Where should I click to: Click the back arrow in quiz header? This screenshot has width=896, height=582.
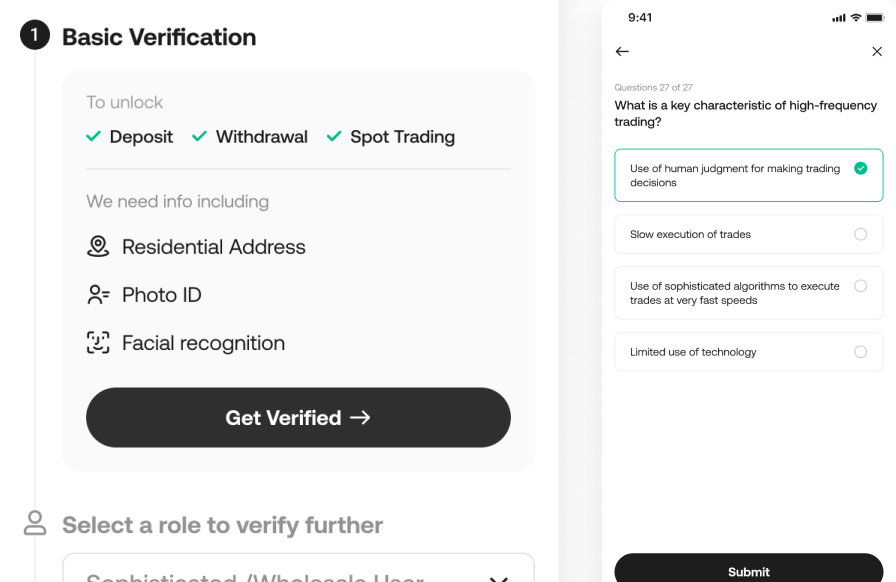coord(622,51)
